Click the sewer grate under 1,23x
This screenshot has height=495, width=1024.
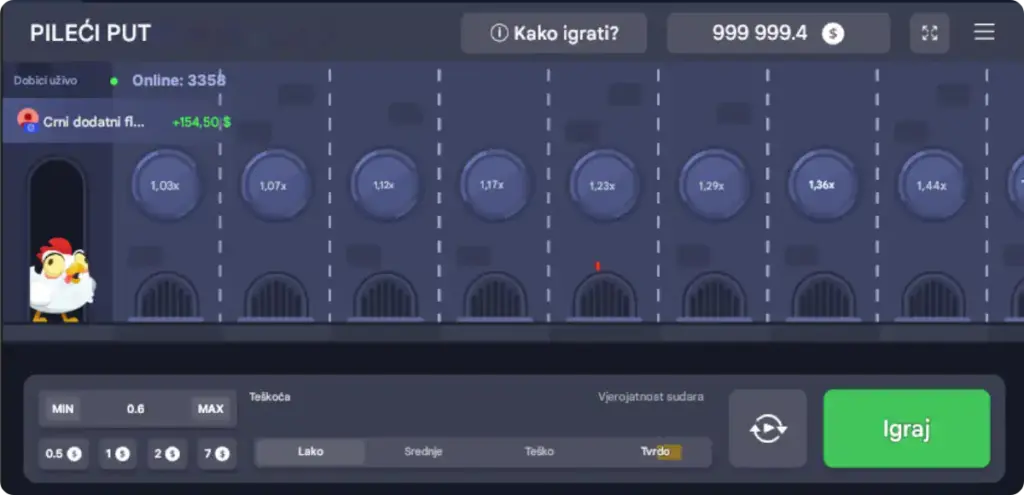point(605,296)
